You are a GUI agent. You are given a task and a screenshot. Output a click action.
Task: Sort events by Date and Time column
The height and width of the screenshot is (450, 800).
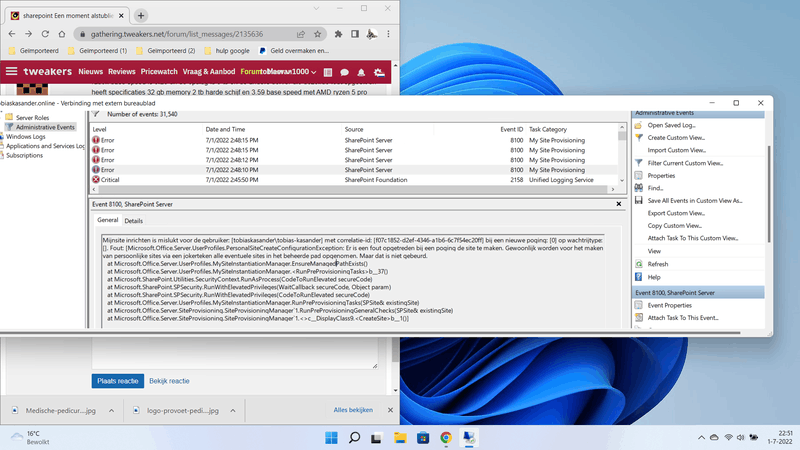(x=272, y=130)
